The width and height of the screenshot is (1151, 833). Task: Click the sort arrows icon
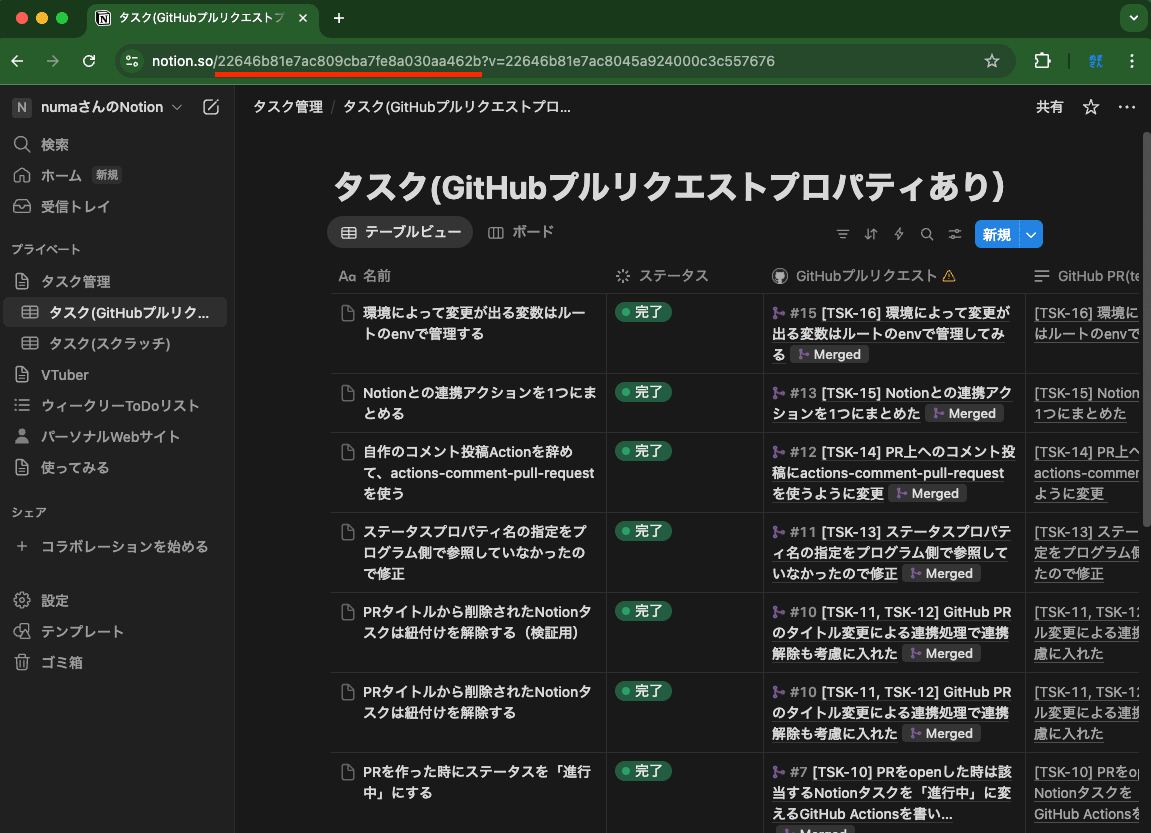(x=871, y=234)
